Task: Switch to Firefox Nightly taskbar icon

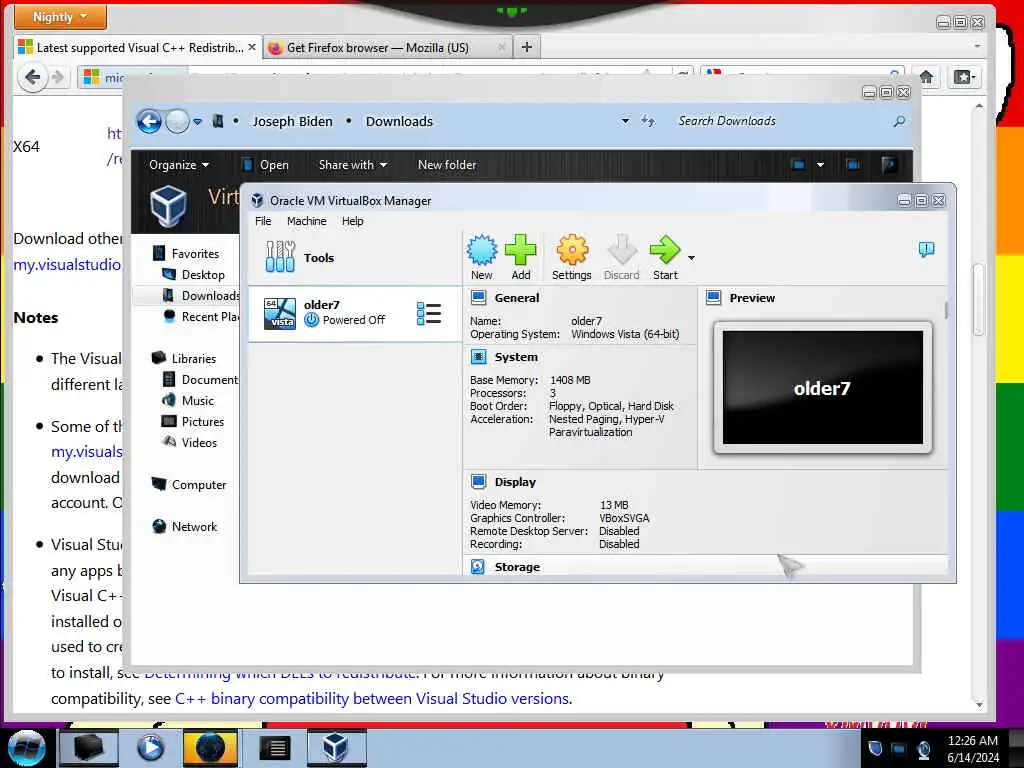Action: [210, 748]
